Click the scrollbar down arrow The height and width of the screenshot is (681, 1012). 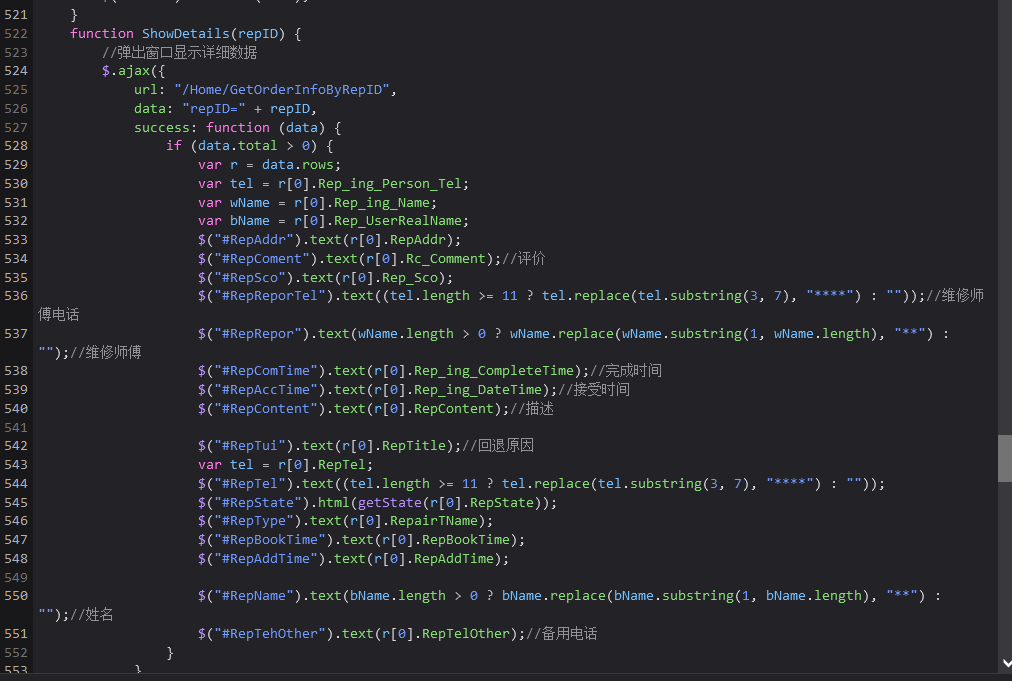tap(1006, 664)
